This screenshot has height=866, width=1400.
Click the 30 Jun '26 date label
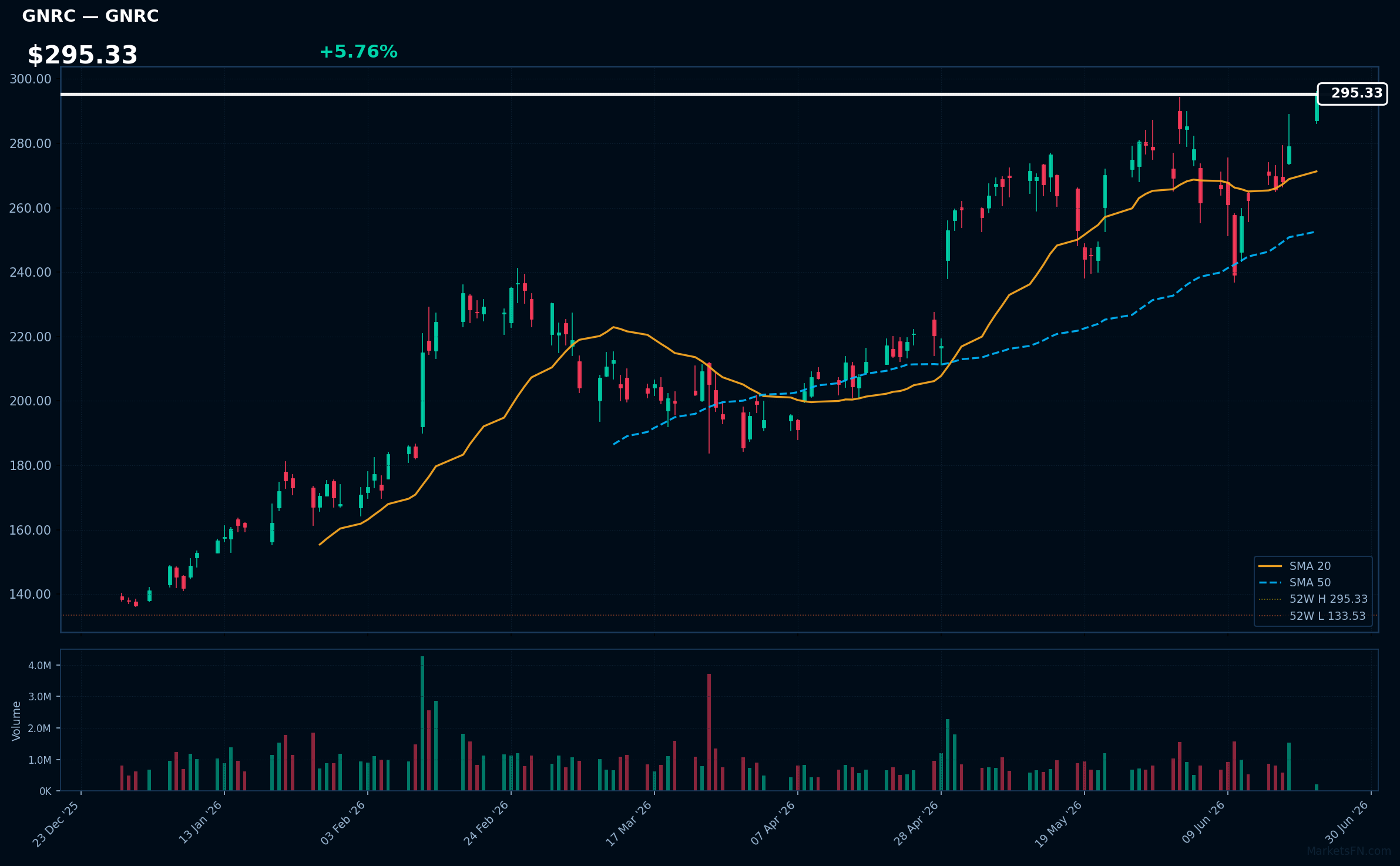click(1347, 823)
